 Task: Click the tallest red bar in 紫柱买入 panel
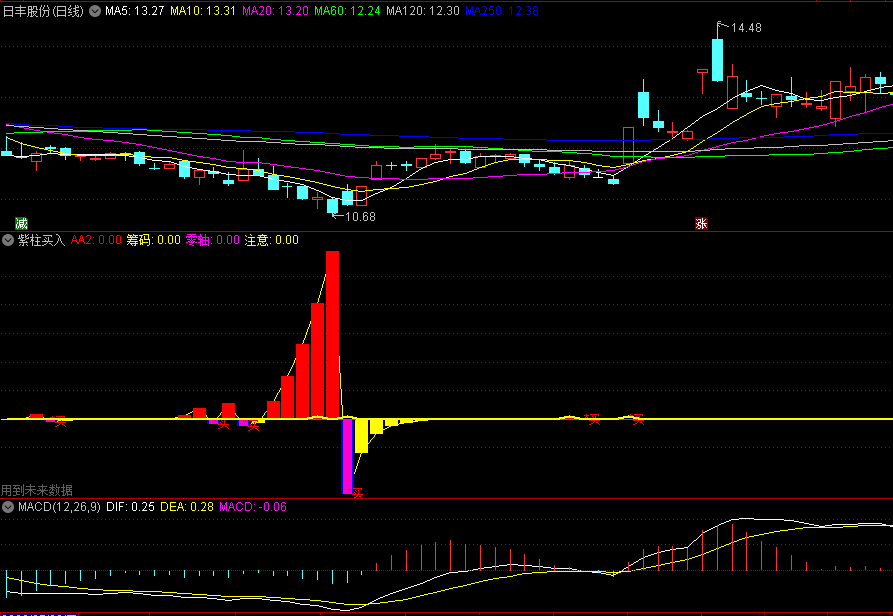333,335
